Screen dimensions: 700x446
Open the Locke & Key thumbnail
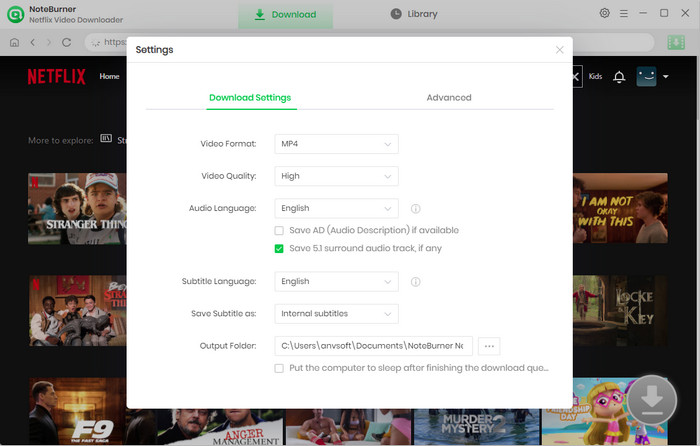621,311
